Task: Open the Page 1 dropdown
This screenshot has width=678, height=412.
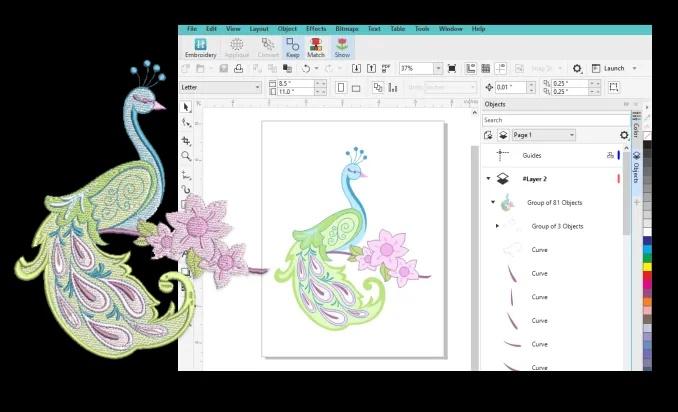Action: click(571, 135)
